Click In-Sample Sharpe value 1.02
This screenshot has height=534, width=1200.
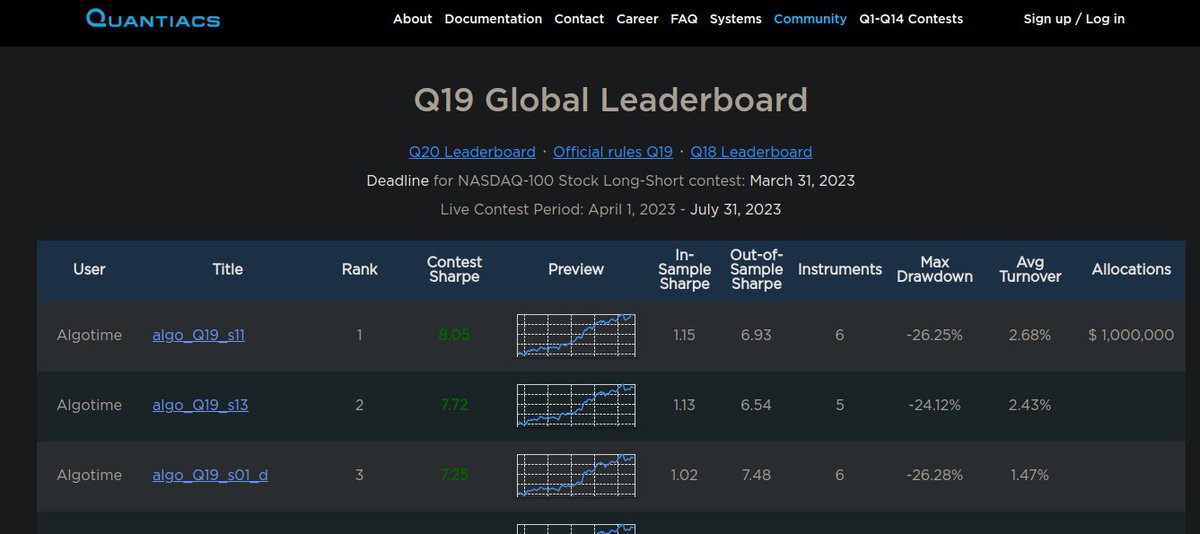click(685, 475)
